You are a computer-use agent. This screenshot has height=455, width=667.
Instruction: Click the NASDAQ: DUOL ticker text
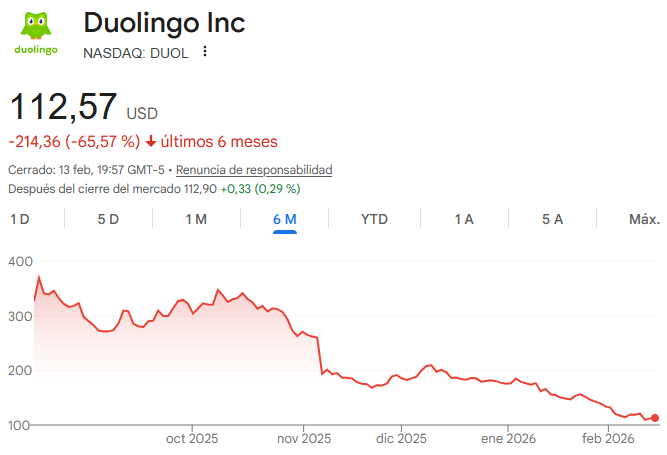coord(135,52)
